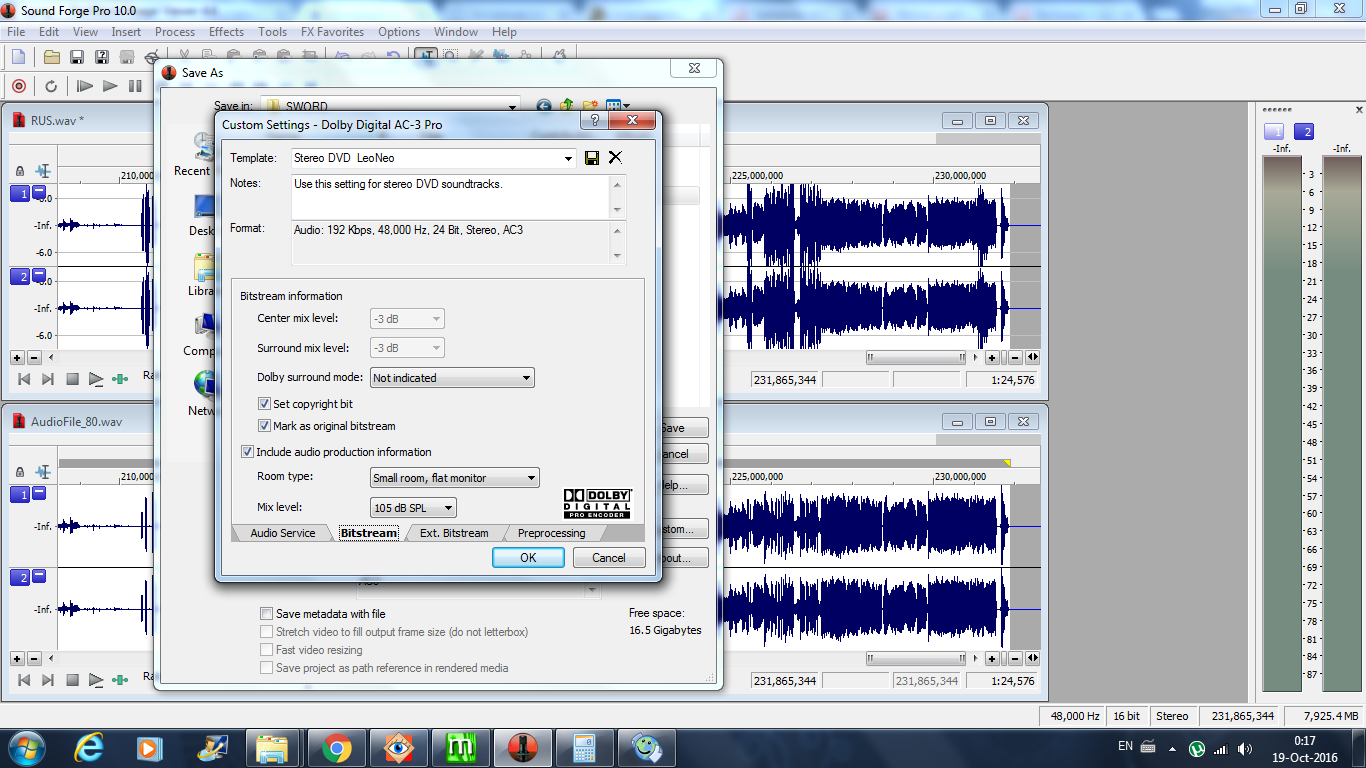Click Play Normal in AudioFile_80.wav transport bar
Screen dimensions: 1366x768
[x=96, y=680]
